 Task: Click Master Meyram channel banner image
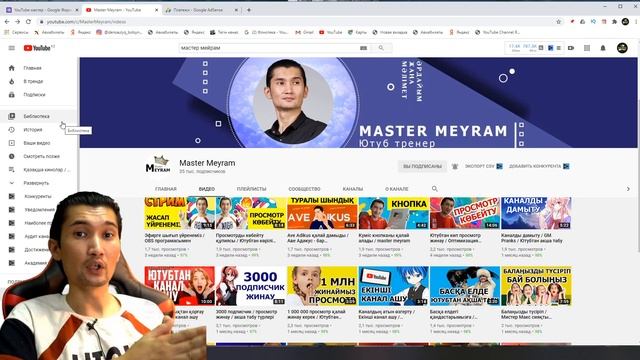click(358, 102)
